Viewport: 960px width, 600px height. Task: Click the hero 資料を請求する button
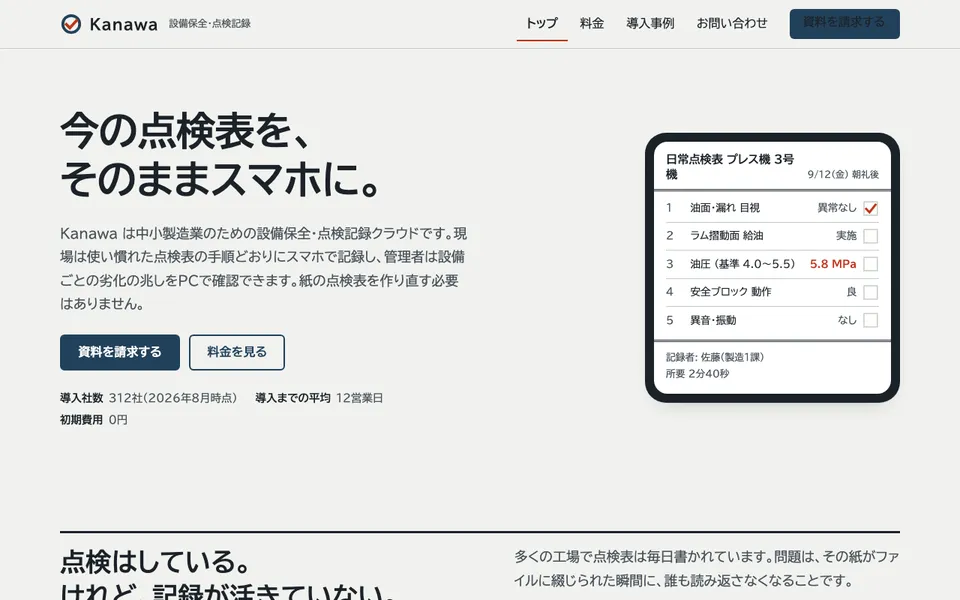(x=120, y=352)
